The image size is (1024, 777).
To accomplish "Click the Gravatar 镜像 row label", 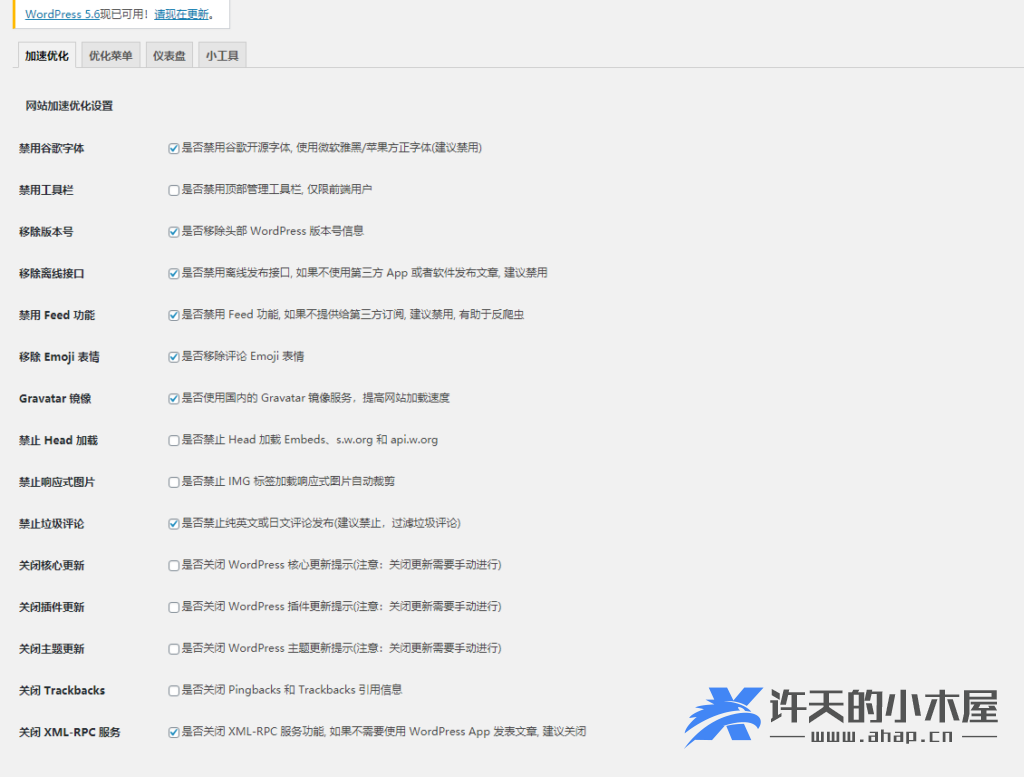I will coord(55,398).
